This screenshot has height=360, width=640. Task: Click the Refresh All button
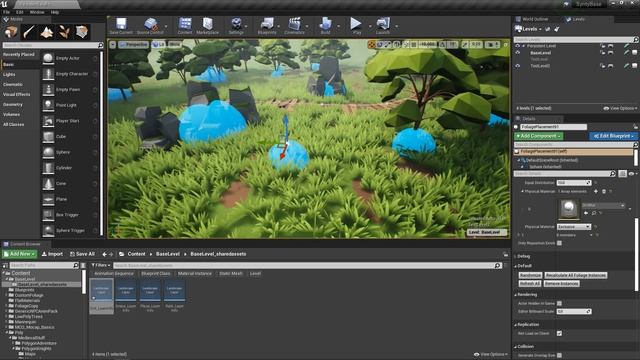530,284
